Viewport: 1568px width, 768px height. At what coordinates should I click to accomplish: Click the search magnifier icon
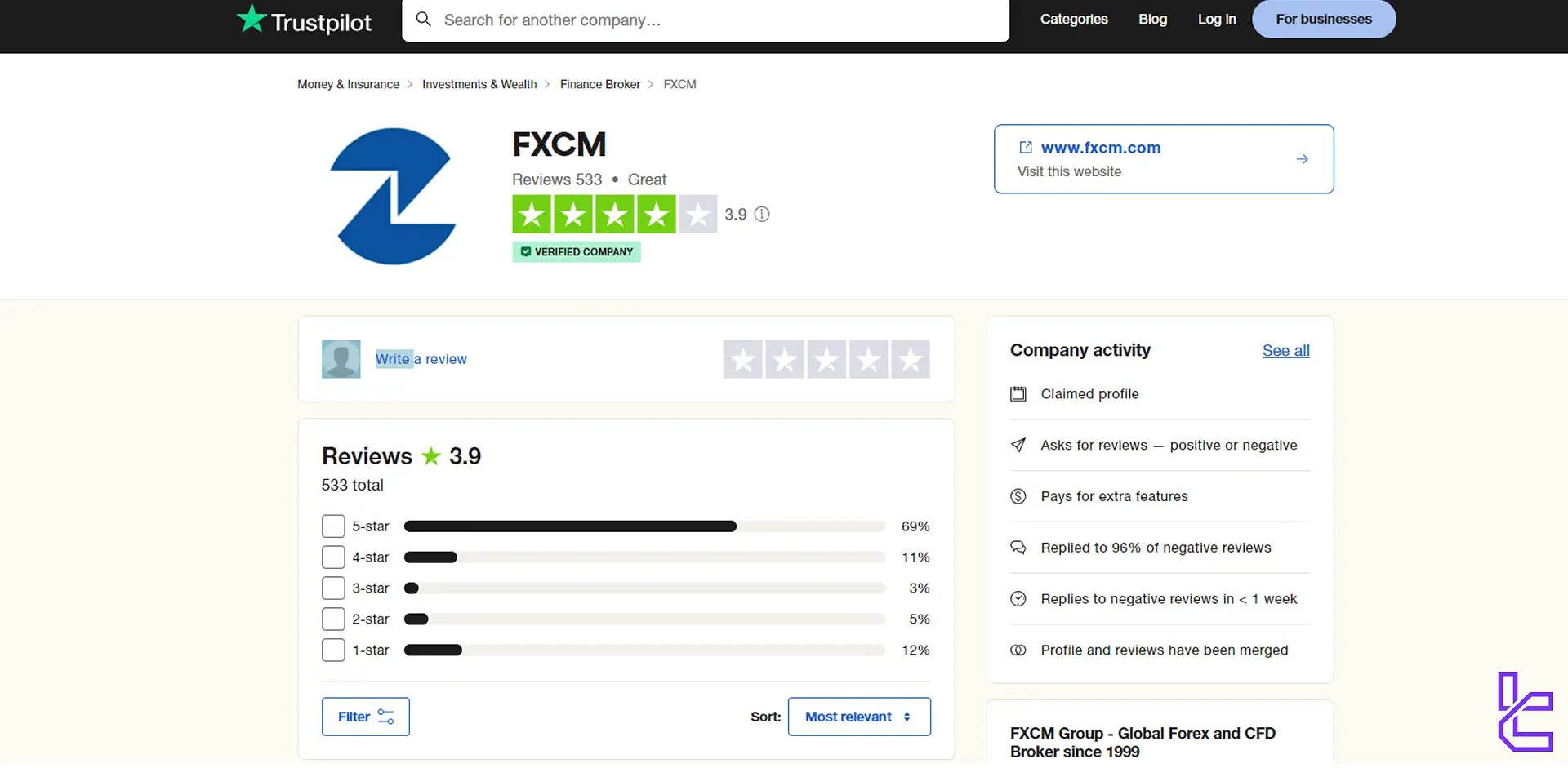tap(423, 19)
